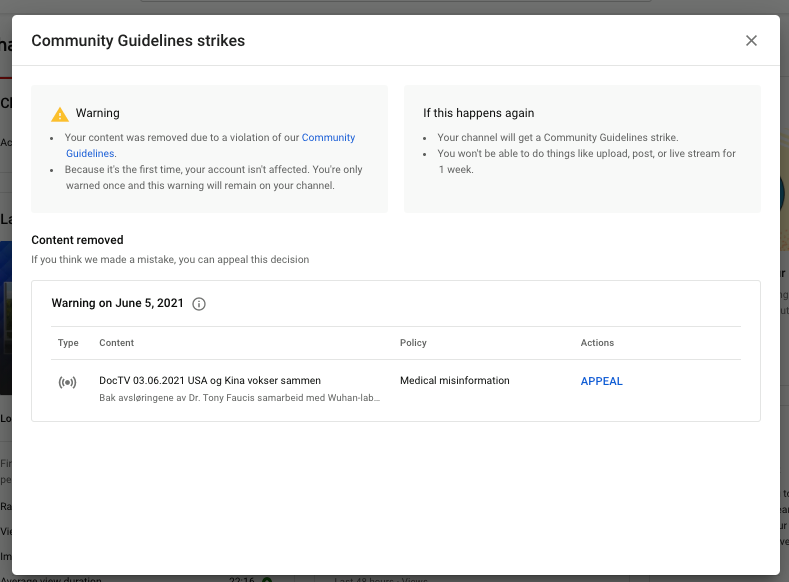Click the Medical misinformation policy text
789x582 pixels.
pos(454,380)
